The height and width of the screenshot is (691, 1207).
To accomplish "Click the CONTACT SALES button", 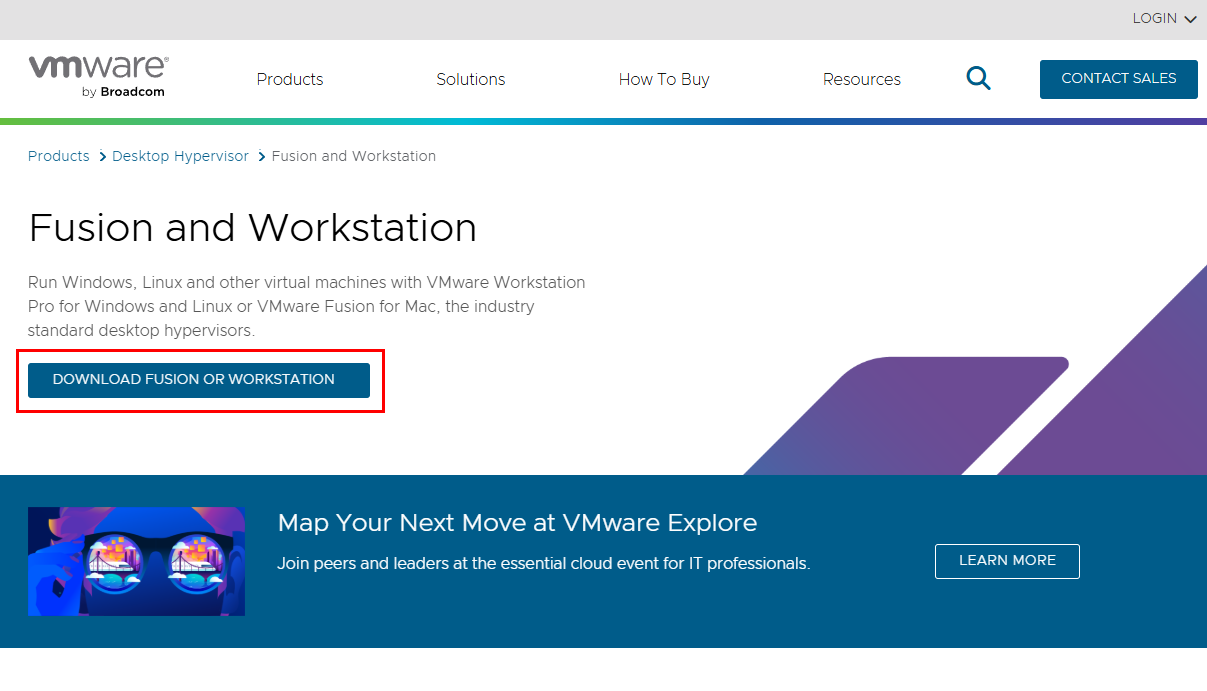I will pos(1119,79).
